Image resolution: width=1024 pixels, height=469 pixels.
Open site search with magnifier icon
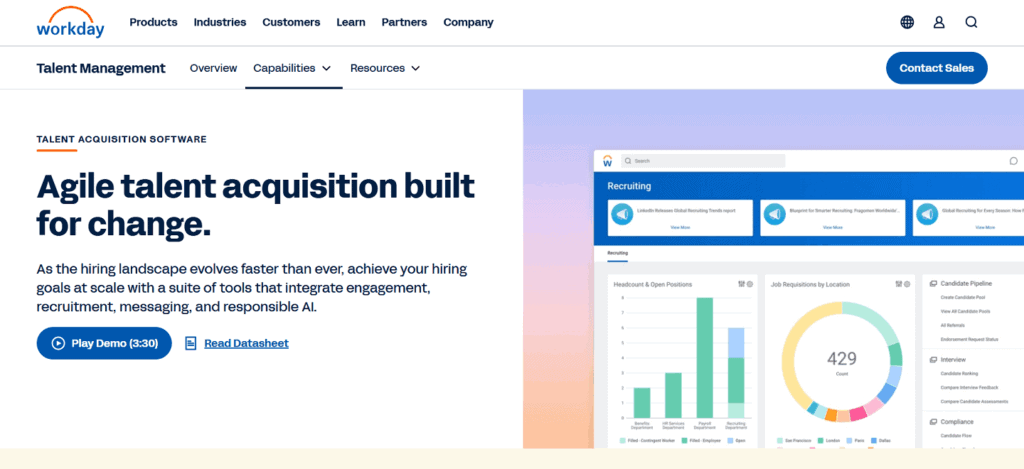[971, 22]
